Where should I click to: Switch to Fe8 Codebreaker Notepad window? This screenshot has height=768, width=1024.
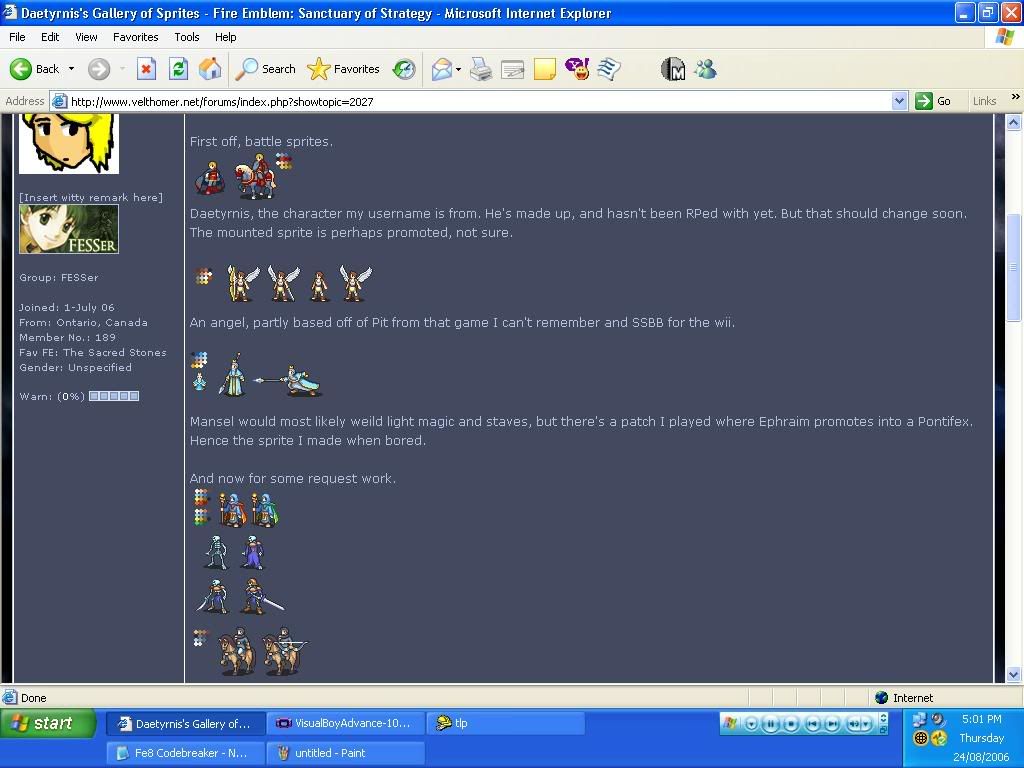pyautogui.click(x=185, y=753)
